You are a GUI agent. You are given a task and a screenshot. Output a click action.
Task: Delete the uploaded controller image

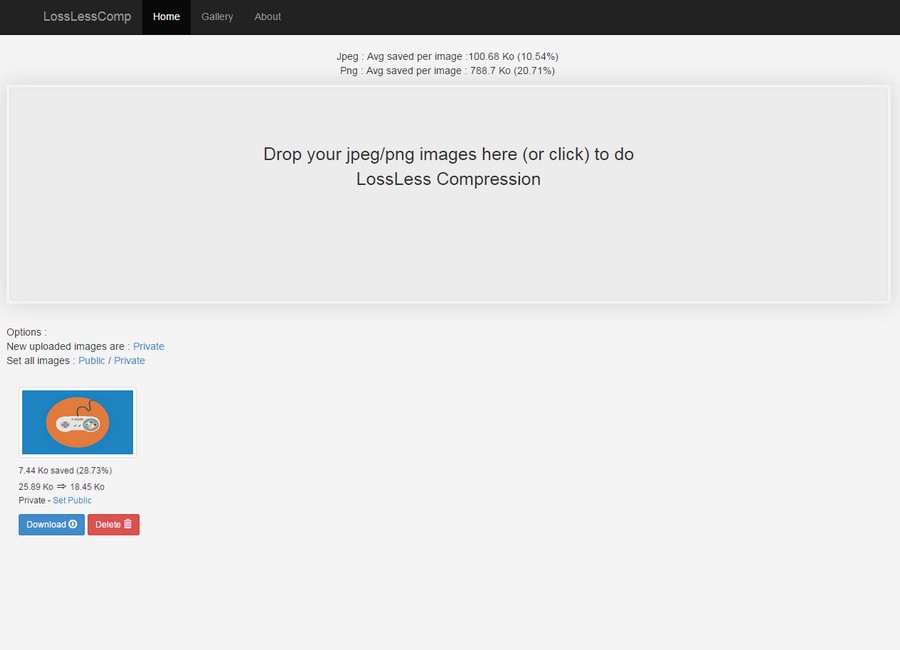coord(108,525)
